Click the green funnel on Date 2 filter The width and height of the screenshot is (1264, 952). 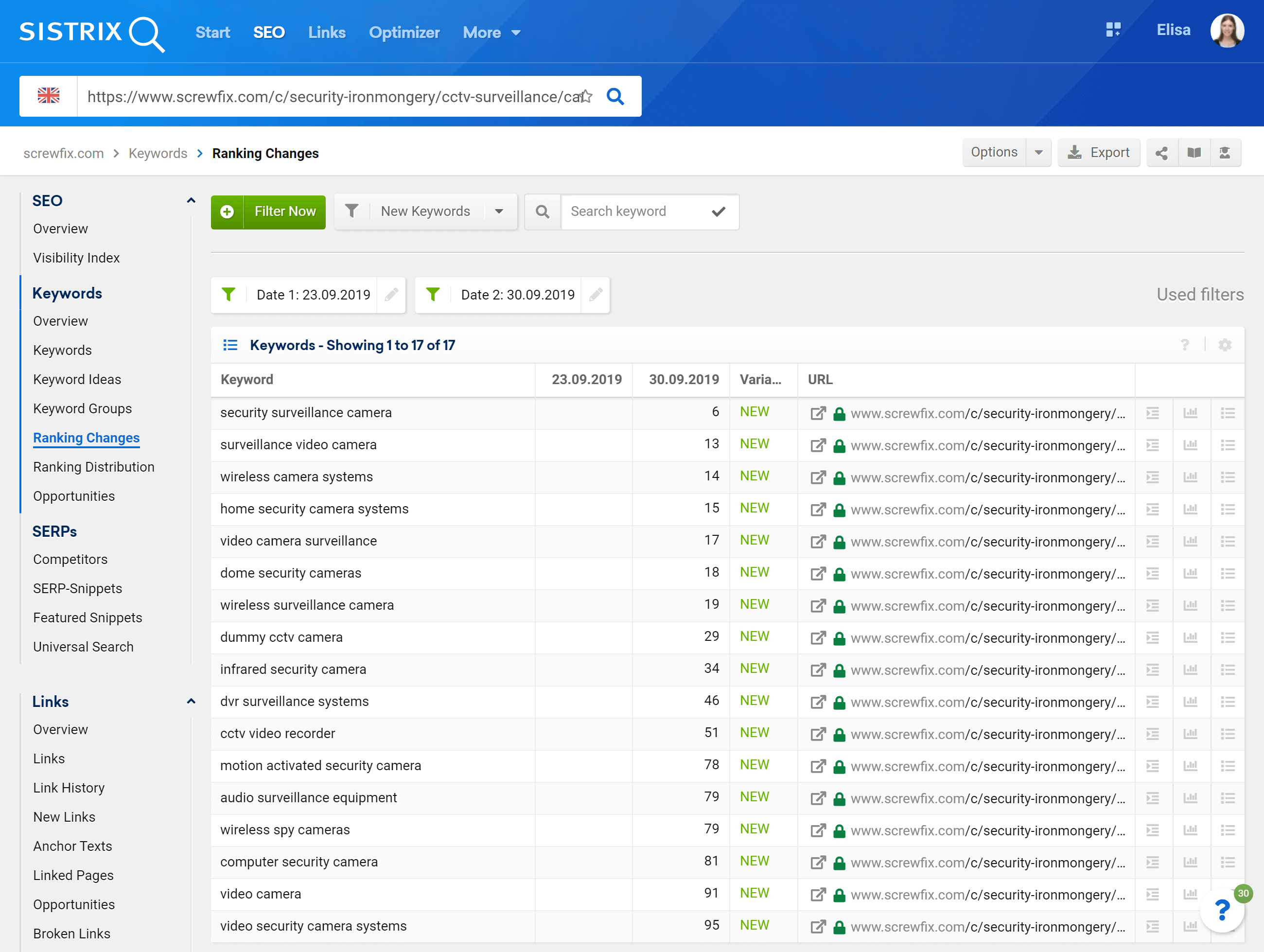(x=433, y=294)
